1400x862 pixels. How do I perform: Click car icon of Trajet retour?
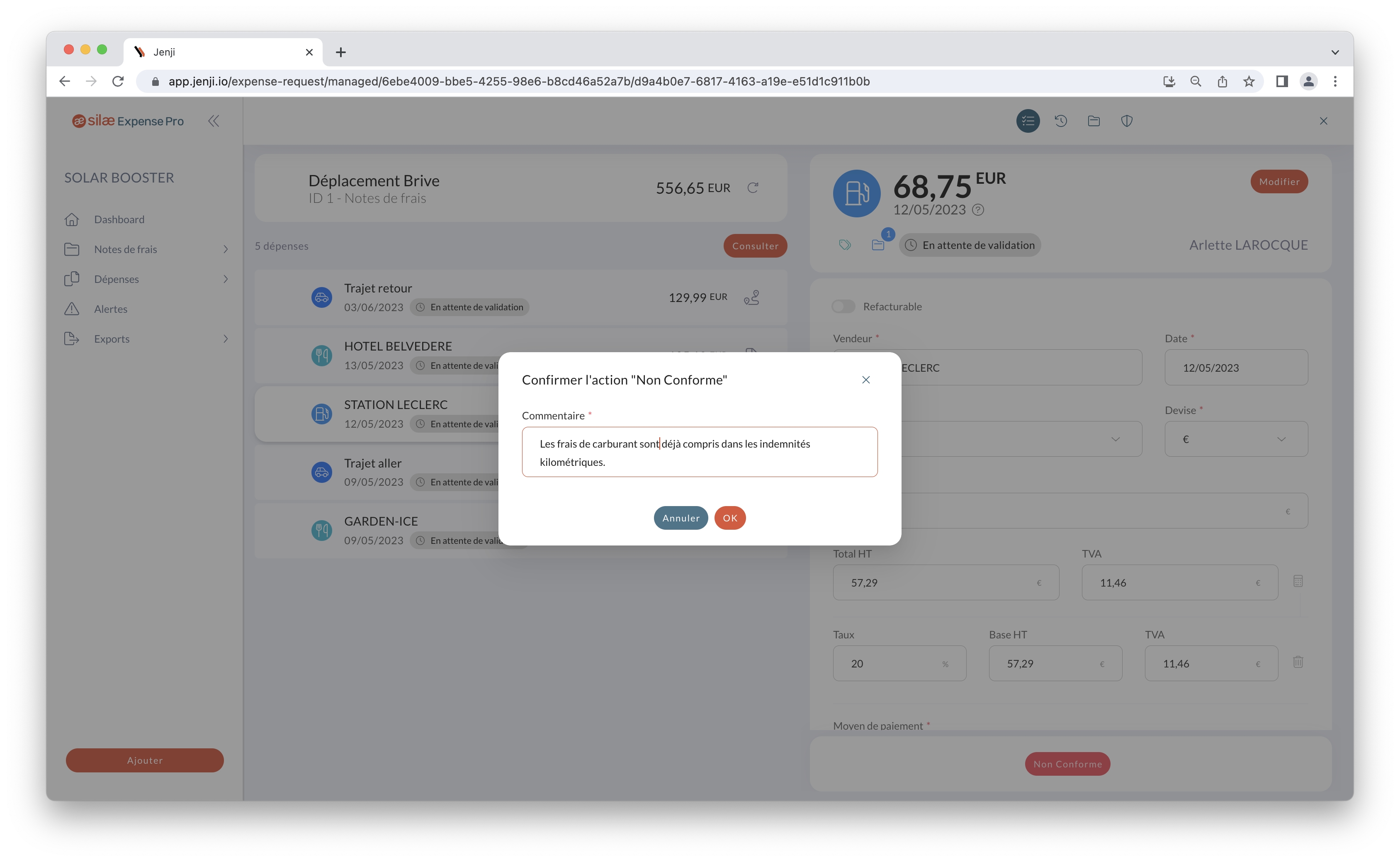(x=321, y=297)
